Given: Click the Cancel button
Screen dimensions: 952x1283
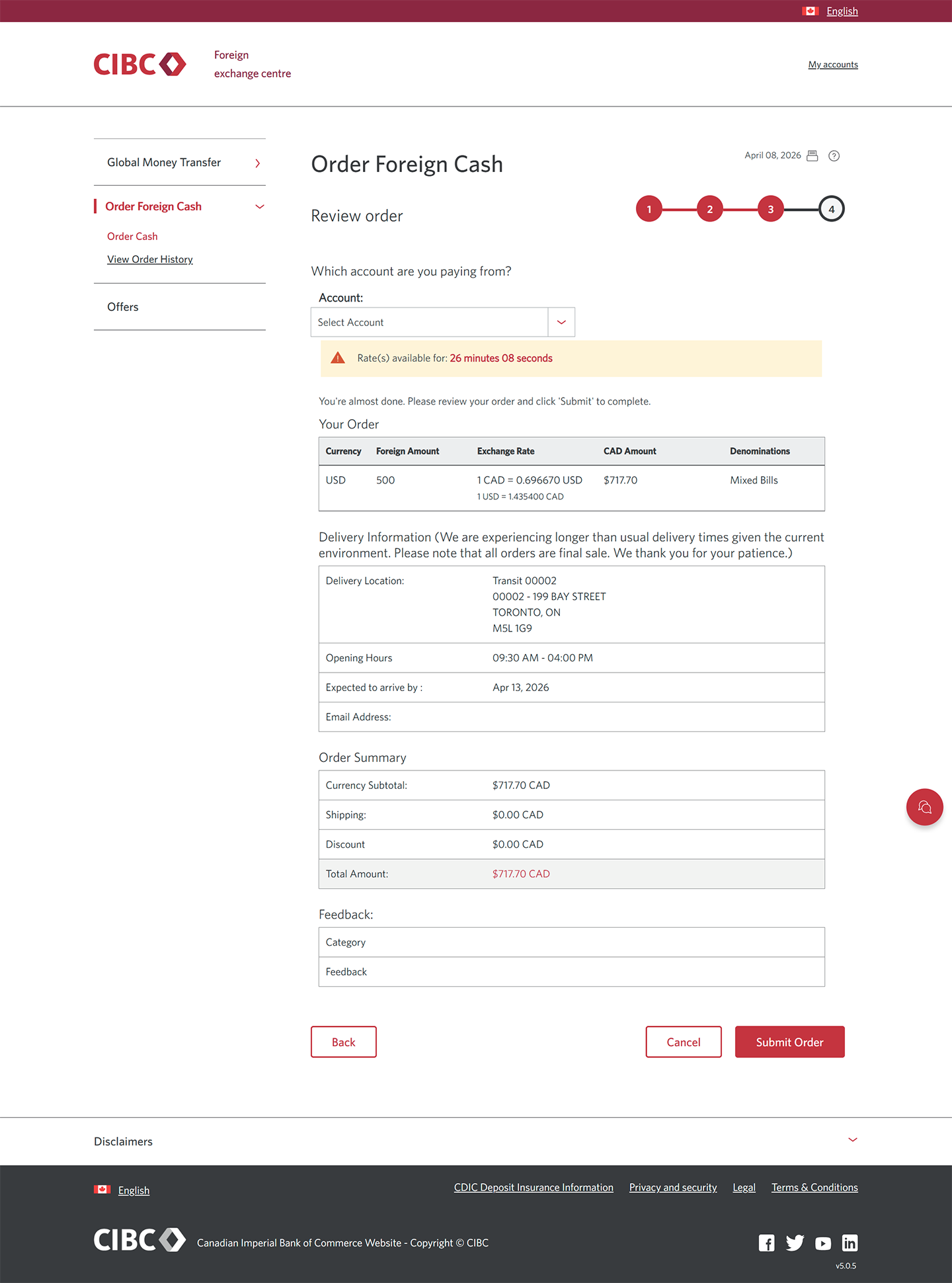Looking at the screenshot, I should coord(684,1042).
